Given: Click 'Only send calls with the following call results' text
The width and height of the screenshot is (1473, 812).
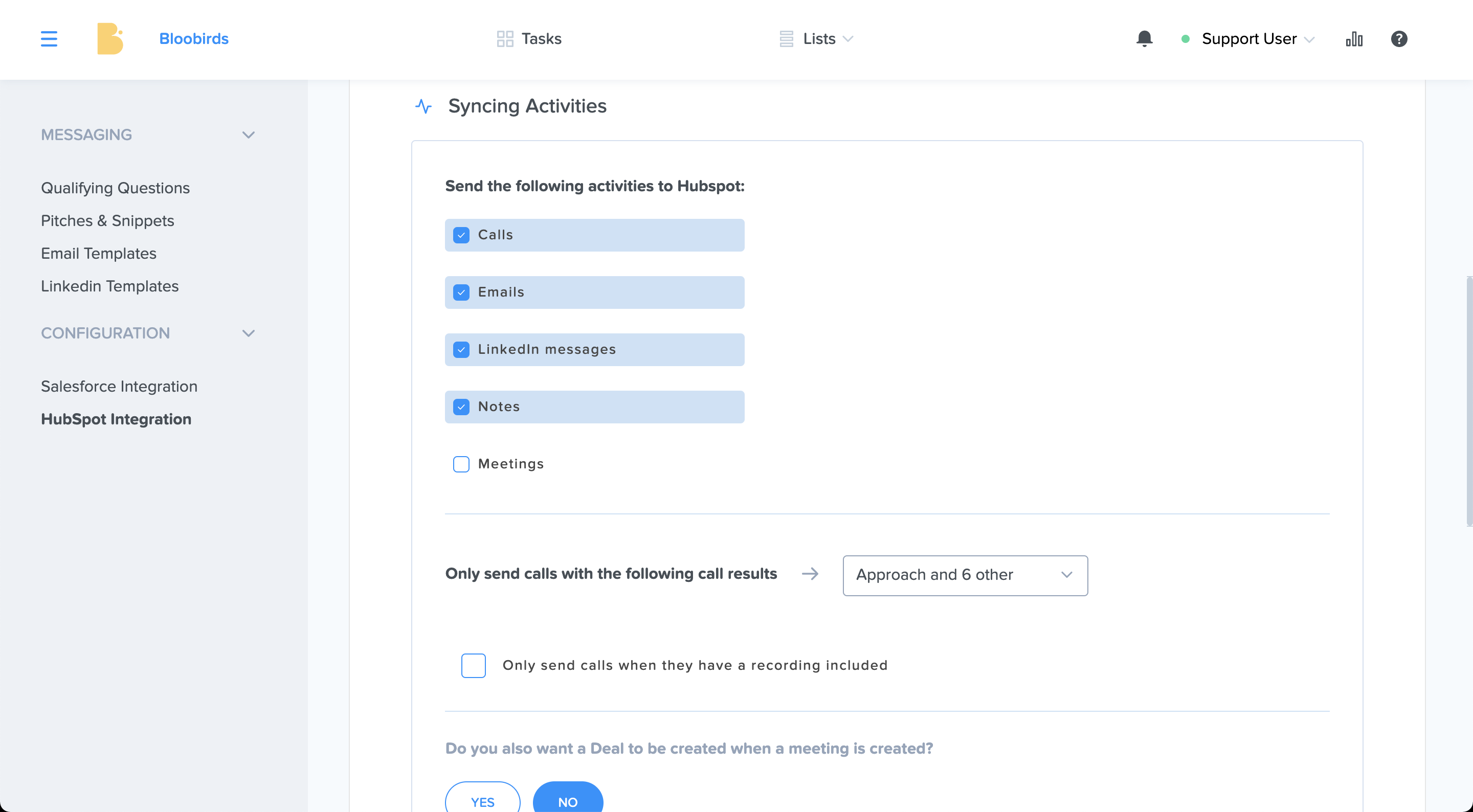Looking at the screenshot, I should (611, 574).
